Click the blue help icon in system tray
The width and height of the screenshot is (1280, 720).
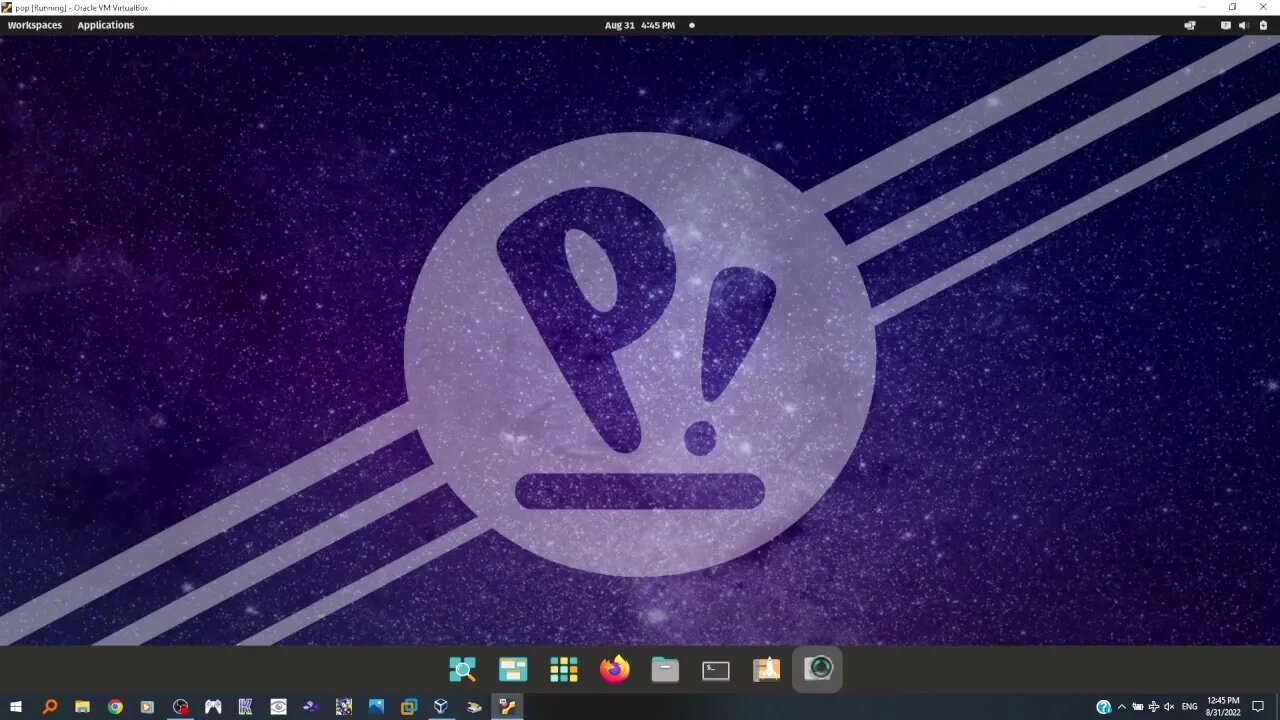[x=1103, y=707]
